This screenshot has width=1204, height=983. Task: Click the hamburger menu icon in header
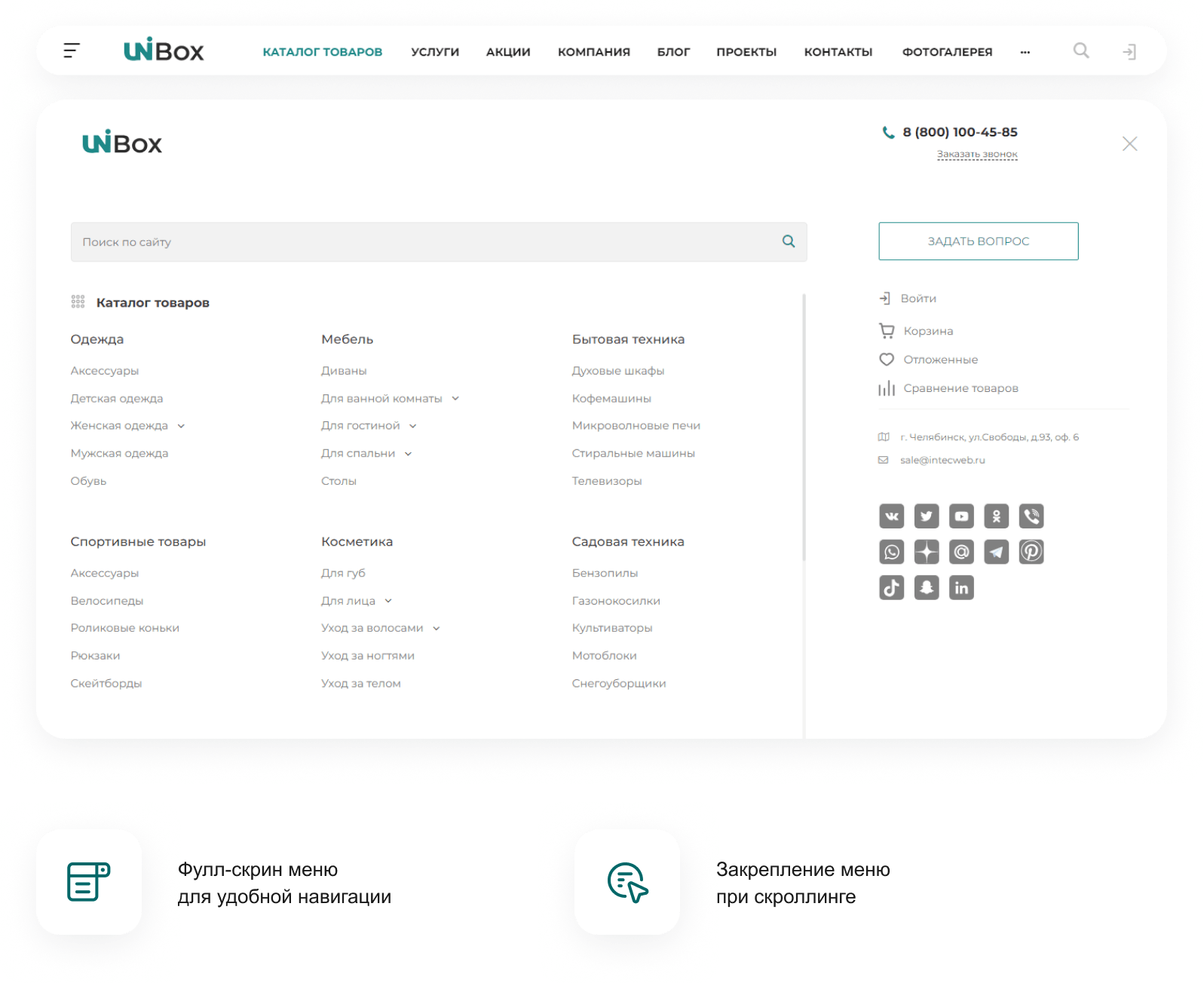[72, 51]
